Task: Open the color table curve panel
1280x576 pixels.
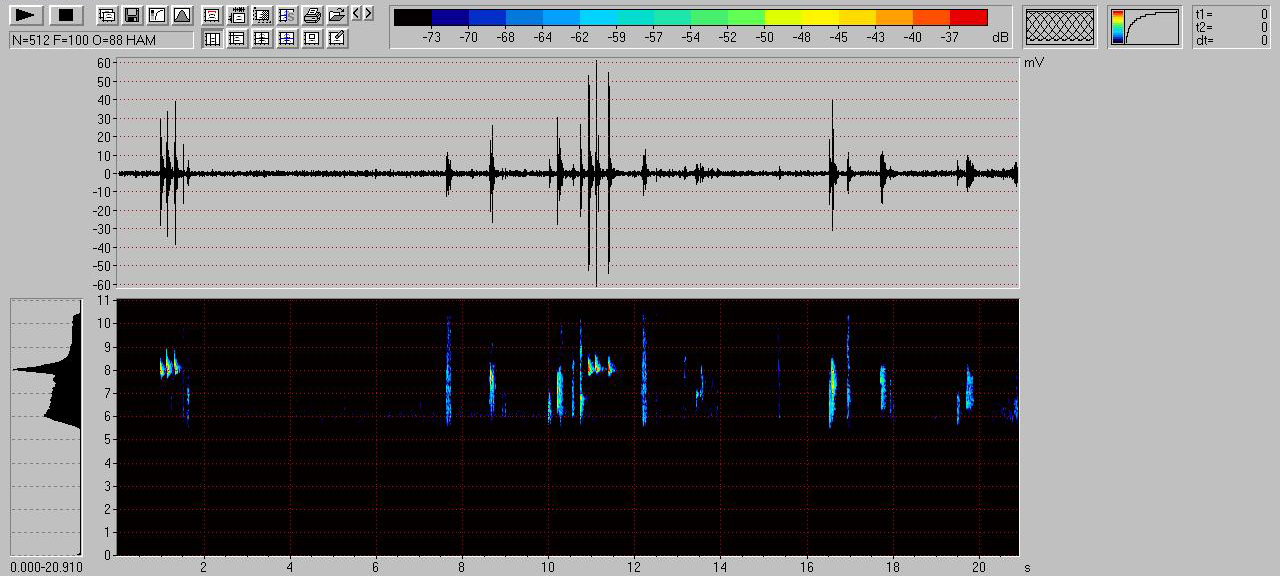Action: pos(1144,27)
